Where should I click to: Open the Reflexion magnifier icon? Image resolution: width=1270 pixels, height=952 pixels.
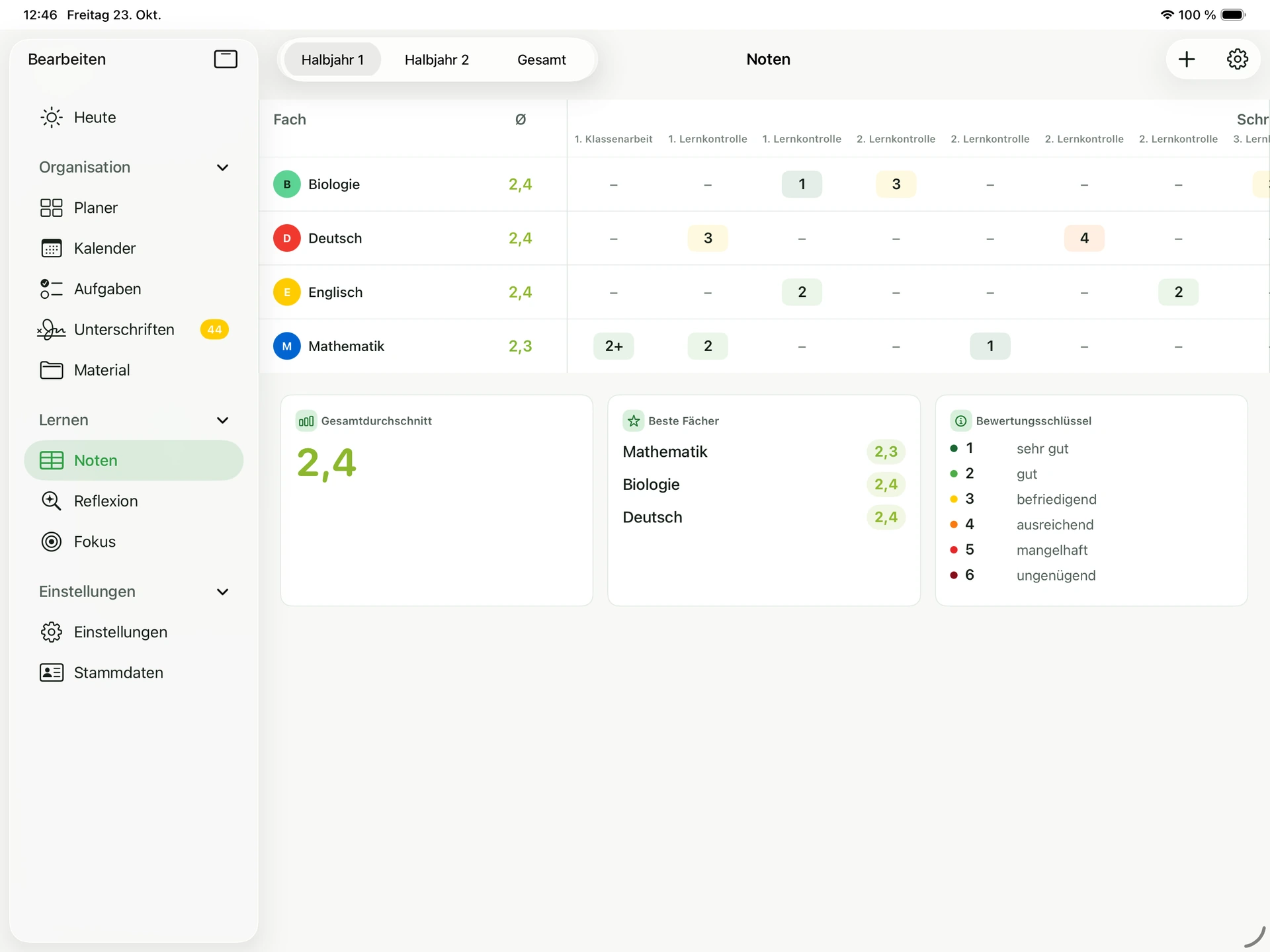click(x=52, y=501)
